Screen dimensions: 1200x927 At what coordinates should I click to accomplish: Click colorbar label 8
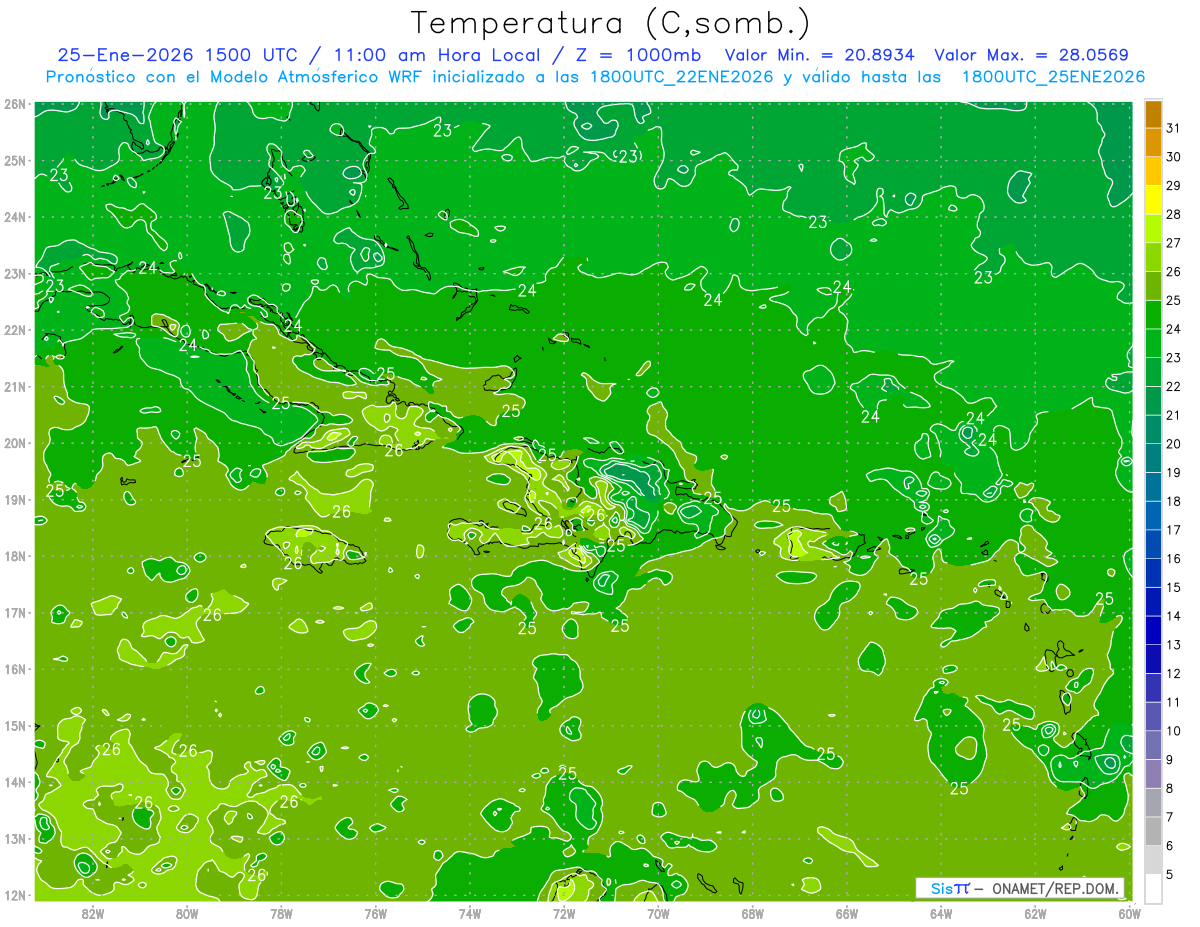(1171, 788)
